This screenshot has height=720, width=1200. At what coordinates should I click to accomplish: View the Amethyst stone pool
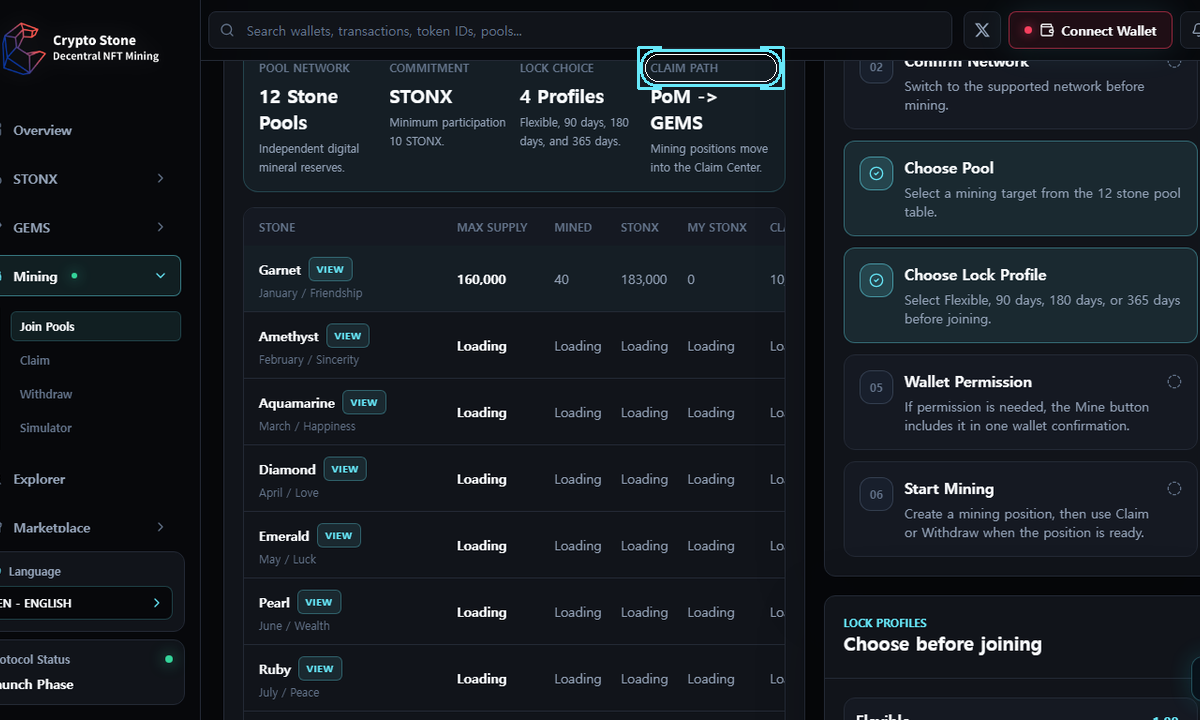click(x=348, y=337)
